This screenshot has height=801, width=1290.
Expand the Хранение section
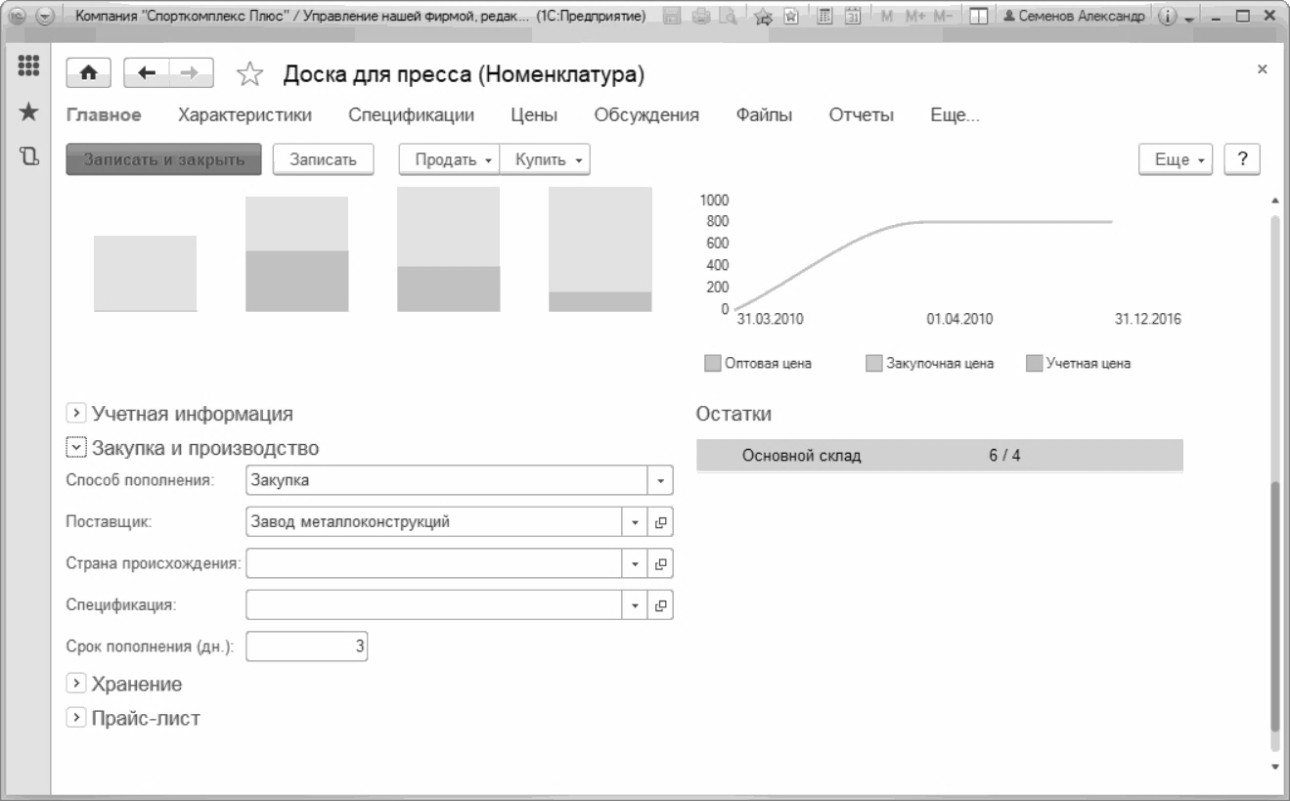coord(74,684)
